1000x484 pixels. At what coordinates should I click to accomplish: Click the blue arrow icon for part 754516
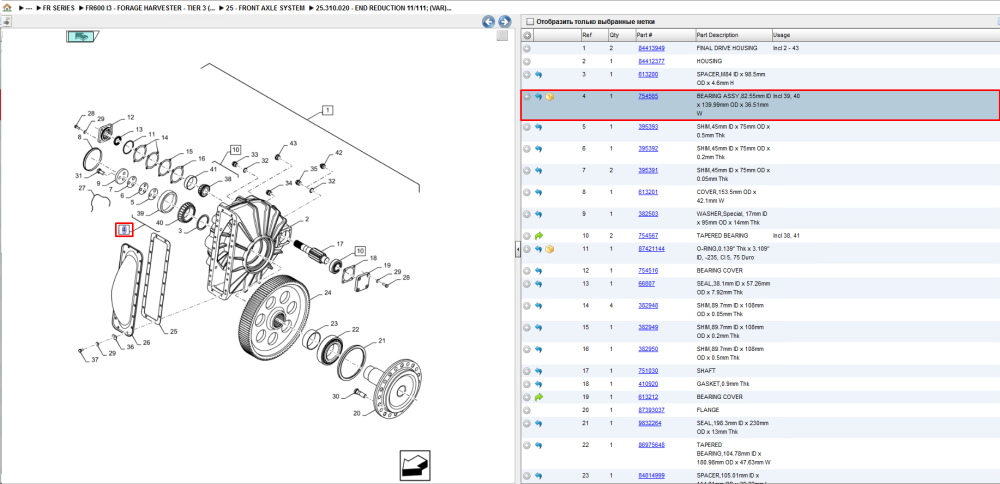pyautogui.click(x=538, y=270)
